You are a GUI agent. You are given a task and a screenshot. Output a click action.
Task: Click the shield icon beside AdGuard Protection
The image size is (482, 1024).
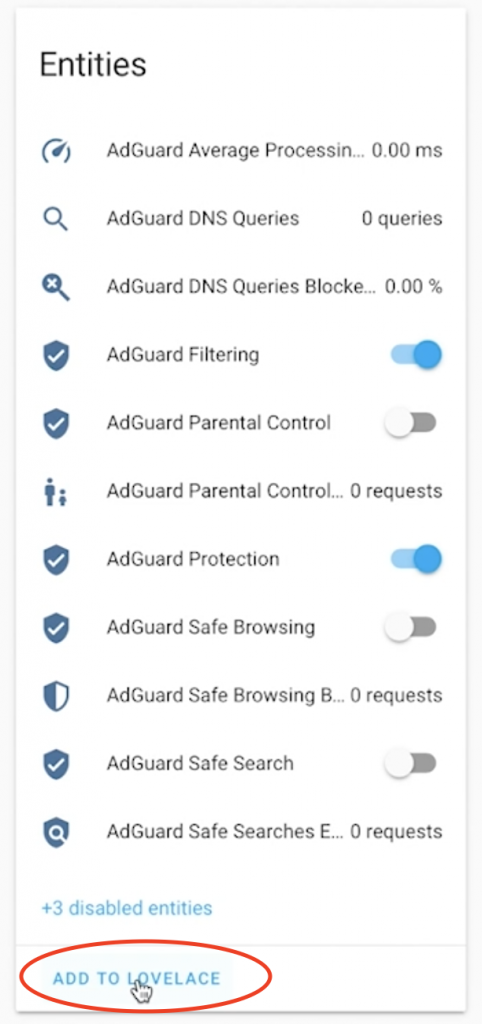pyautogui.click(x=56, y=560)
